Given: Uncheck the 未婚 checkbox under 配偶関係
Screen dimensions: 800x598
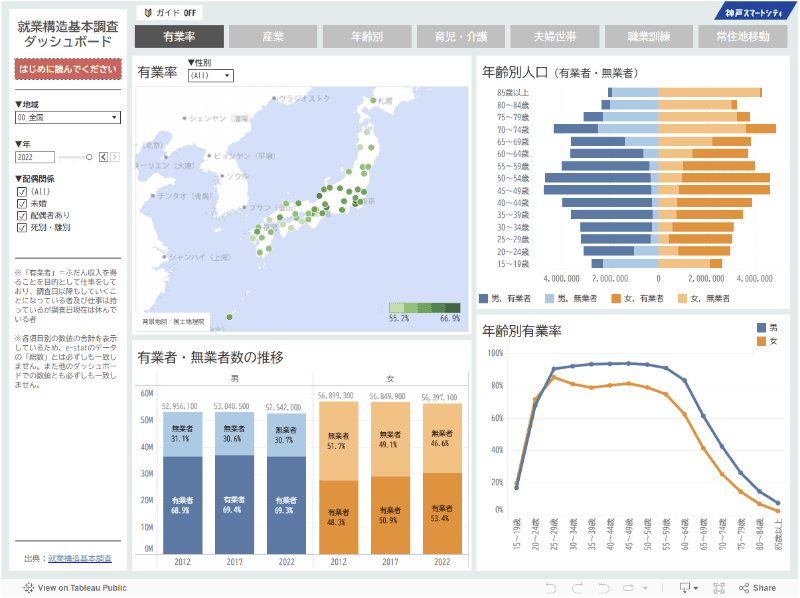Looking at the screenshot, I should (22, 204).
